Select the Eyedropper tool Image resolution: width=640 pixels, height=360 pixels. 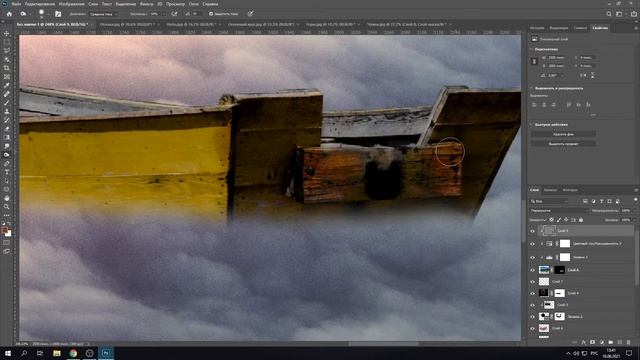7,85
